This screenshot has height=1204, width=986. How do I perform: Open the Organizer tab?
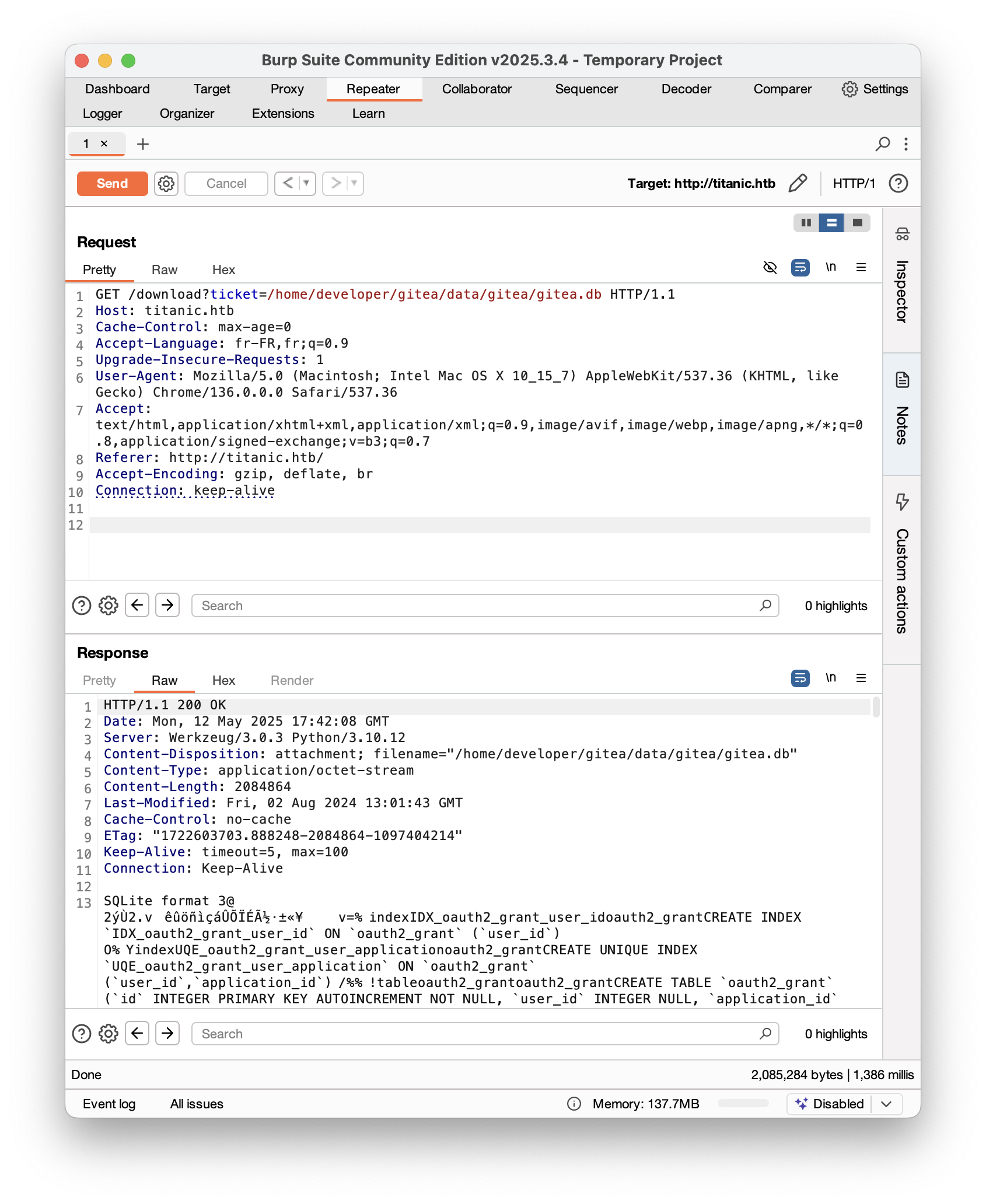click(187, 114)
